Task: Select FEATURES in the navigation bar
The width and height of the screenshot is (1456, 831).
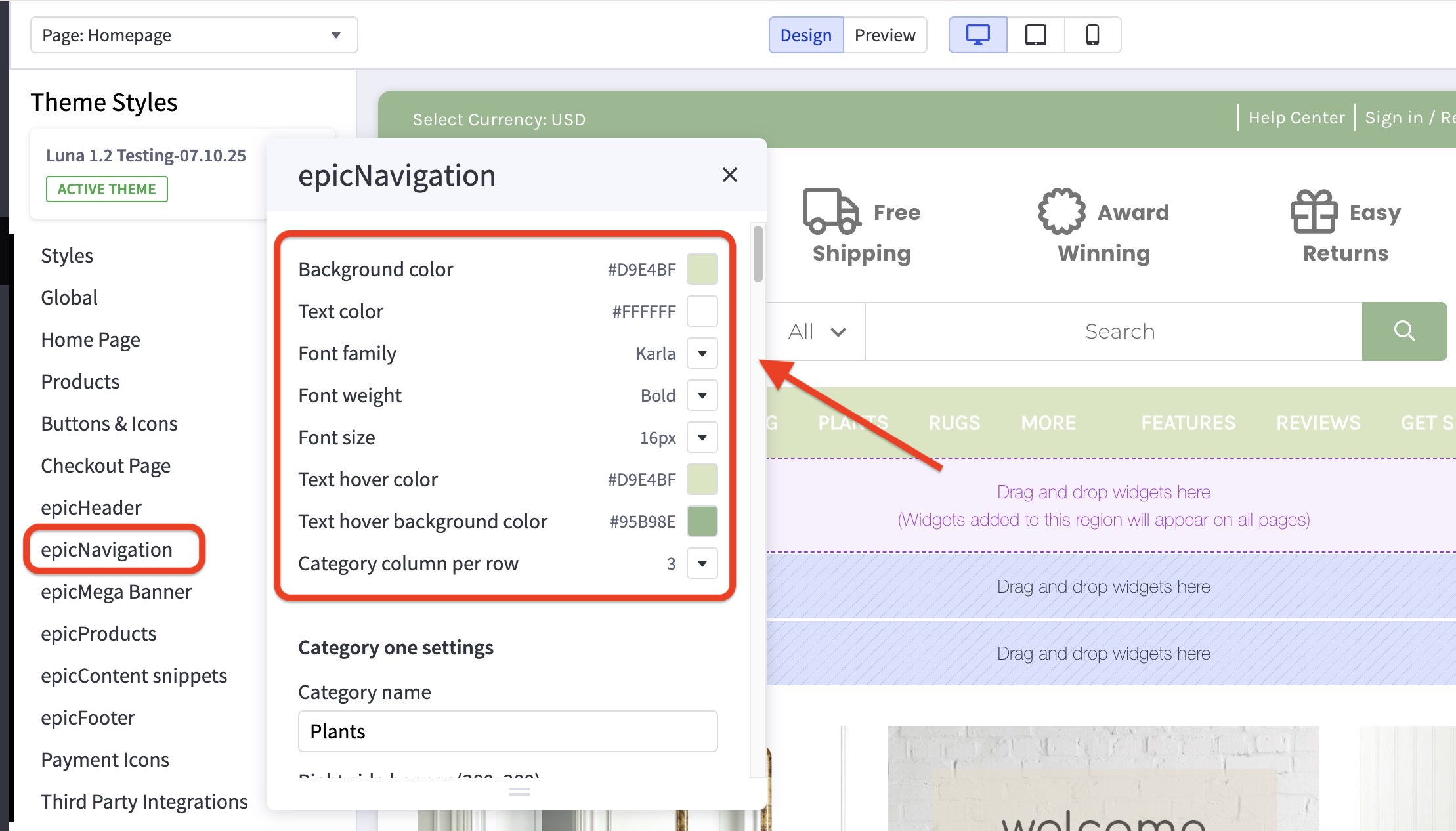Action: [1188, 423]
